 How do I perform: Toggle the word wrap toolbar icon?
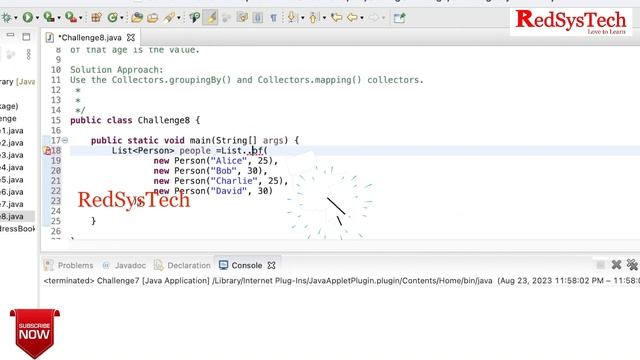click(x=242, y=18)
